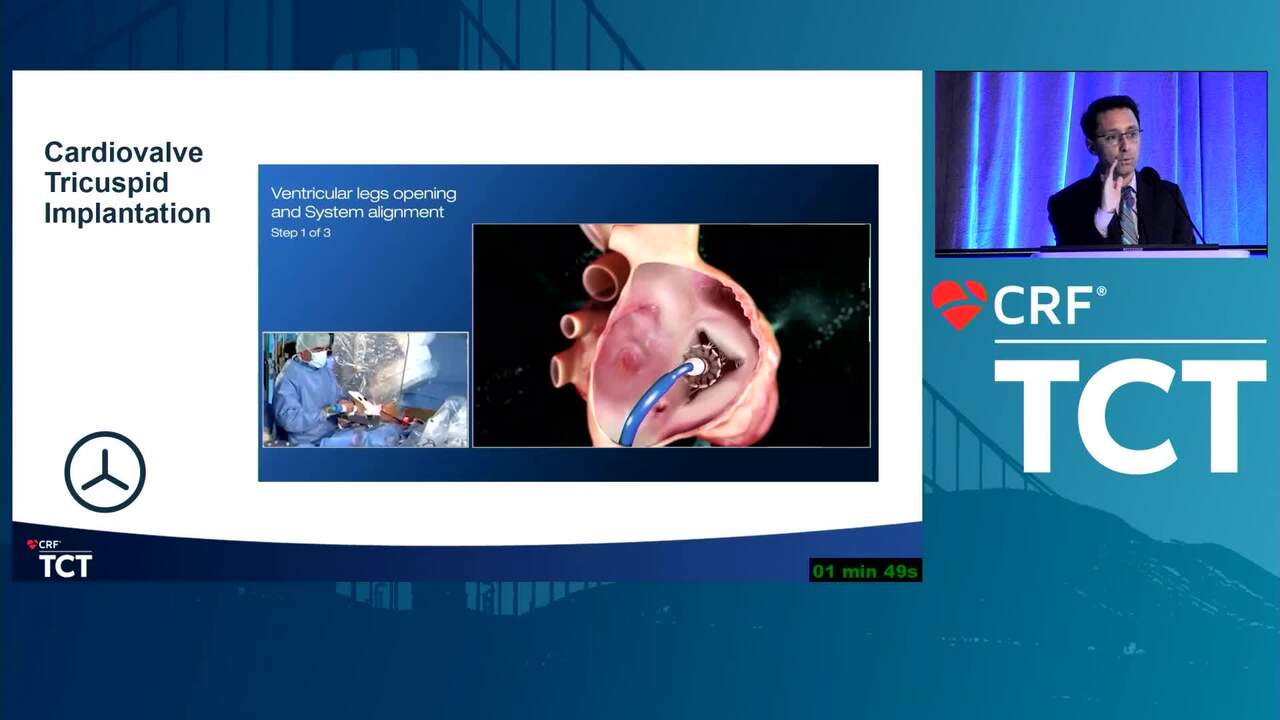Click the green 01 min 49s timer
Screen dimensions: 1280x720
pyautogui.click(x=865, y=571)
